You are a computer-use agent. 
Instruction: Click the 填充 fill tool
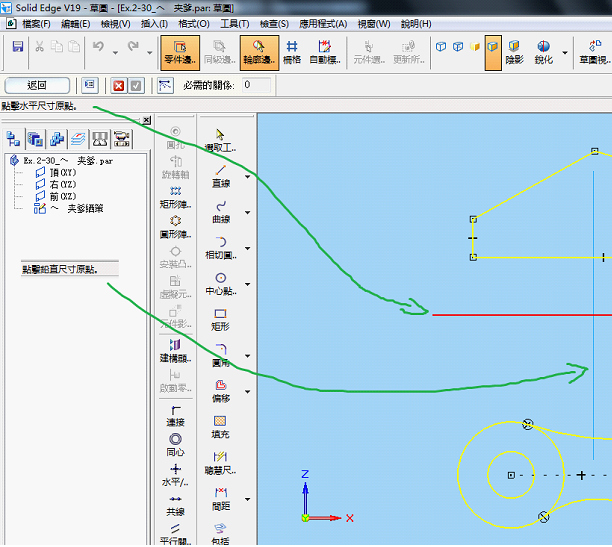coord(220,428)
